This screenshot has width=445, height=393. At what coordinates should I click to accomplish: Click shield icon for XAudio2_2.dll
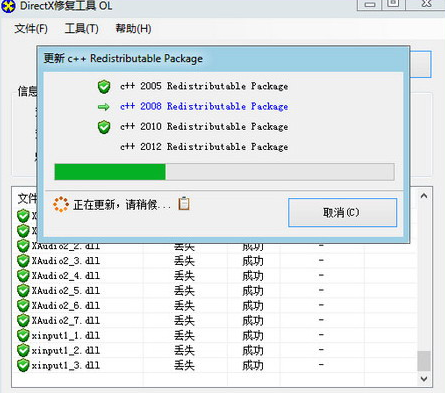pos(23,246)
